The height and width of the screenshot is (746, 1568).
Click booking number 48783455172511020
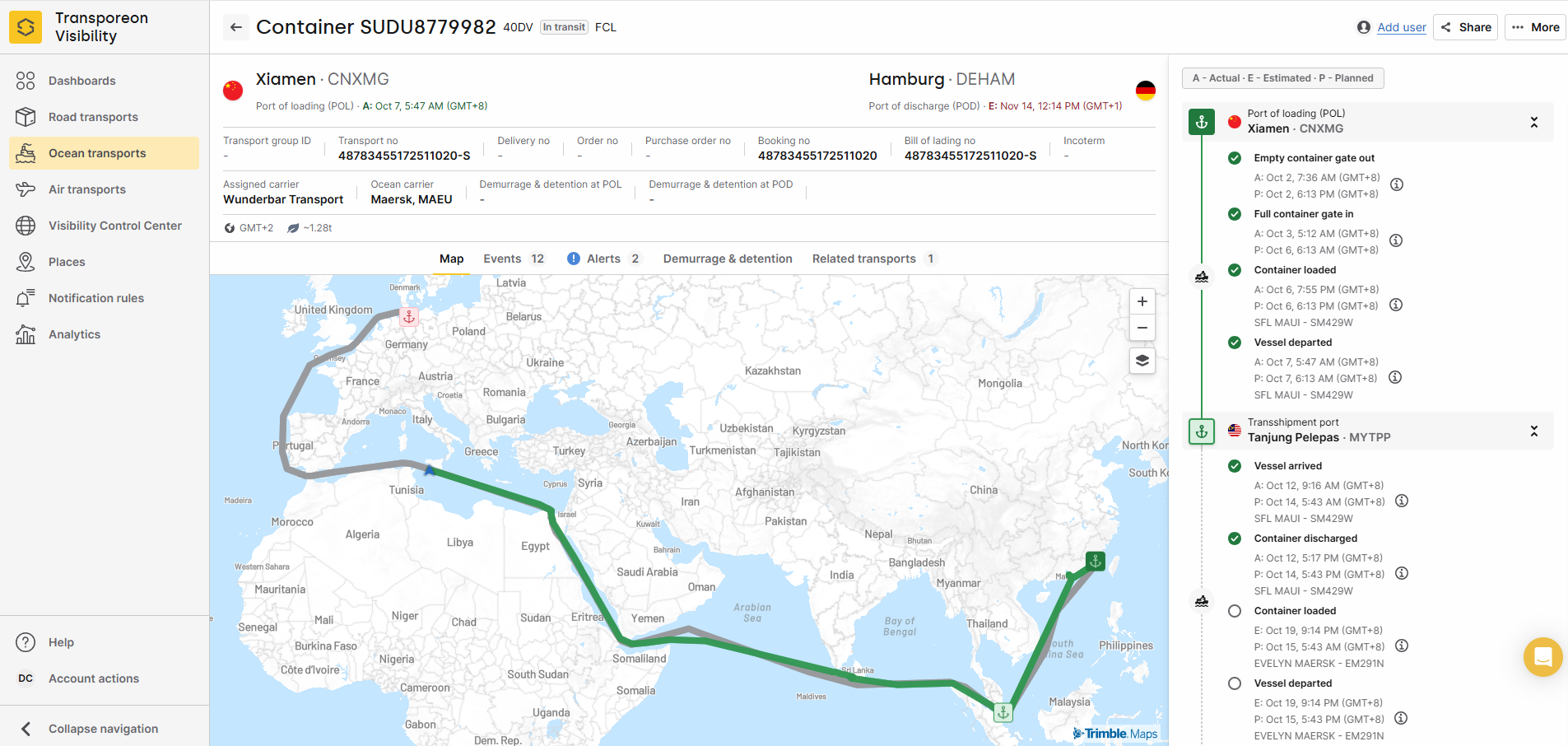[817, 156]
